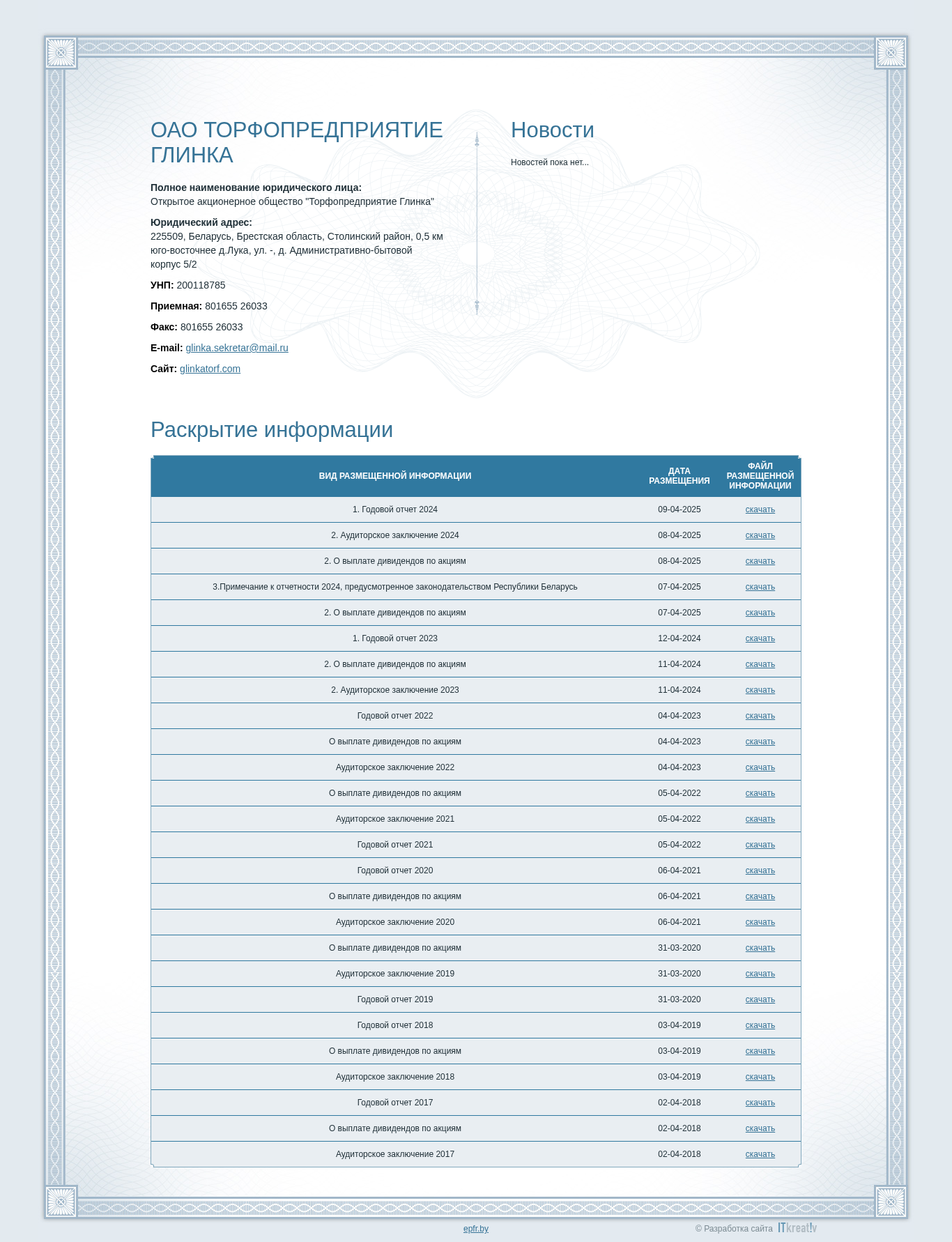Click the full legal name text
This screenshot has width=952, height=1242.
click(x=292, y=201)
